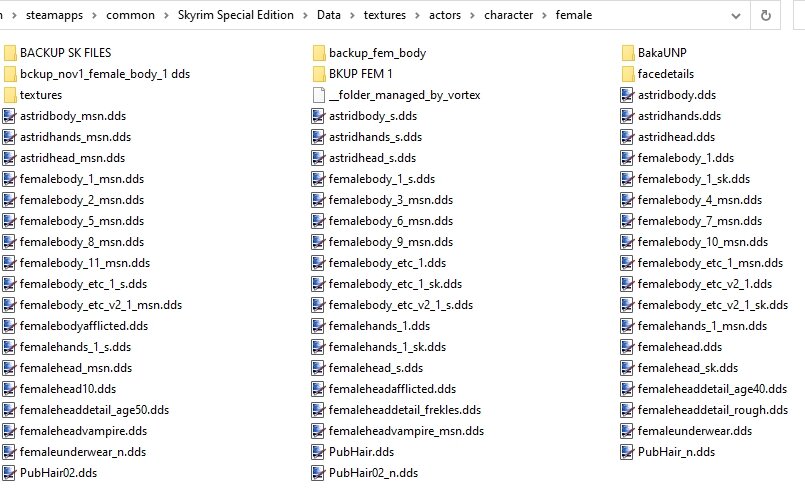The height and width of the screenshot is (491, 805).
Task: Open the backup_fem_body folder icon
Action: pos(319,53)
